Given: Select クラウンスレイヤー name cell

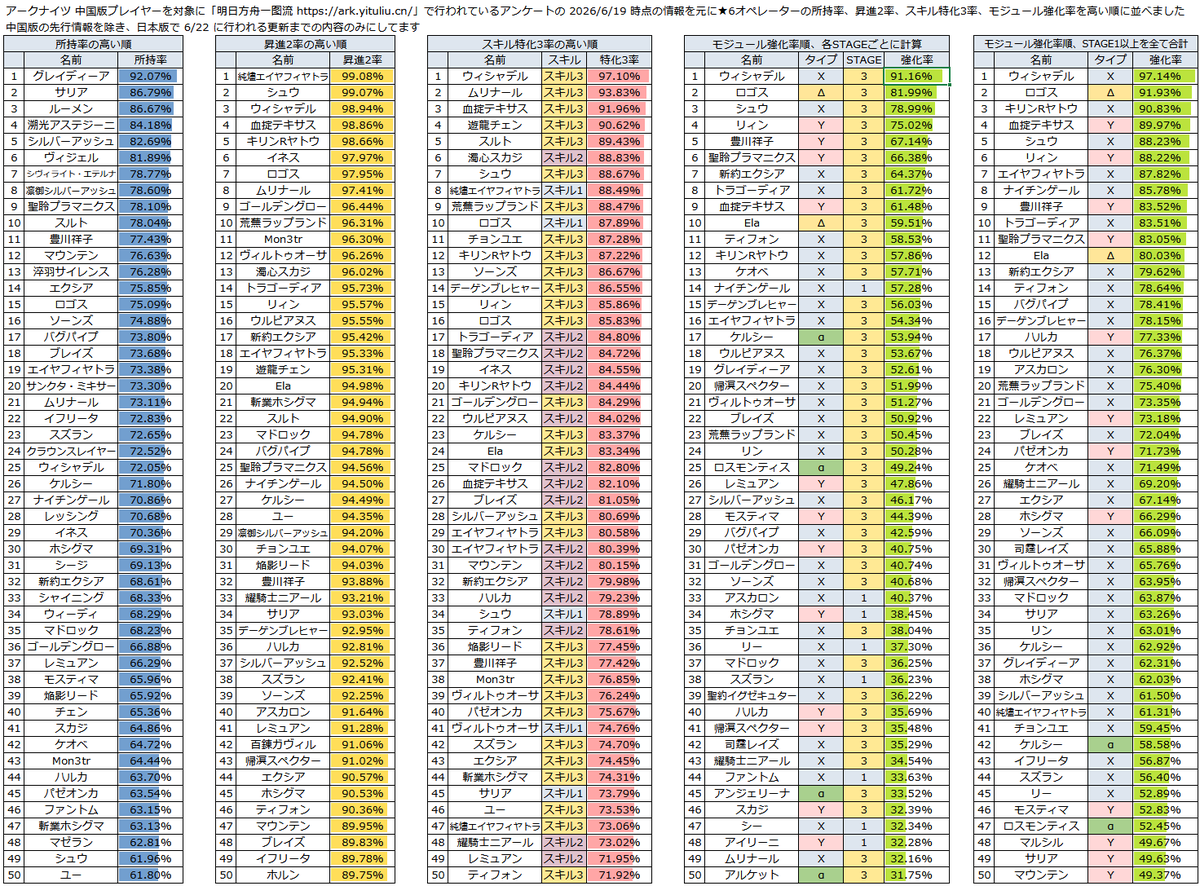Looking at the screenshot, I should (x=72, y=450).
